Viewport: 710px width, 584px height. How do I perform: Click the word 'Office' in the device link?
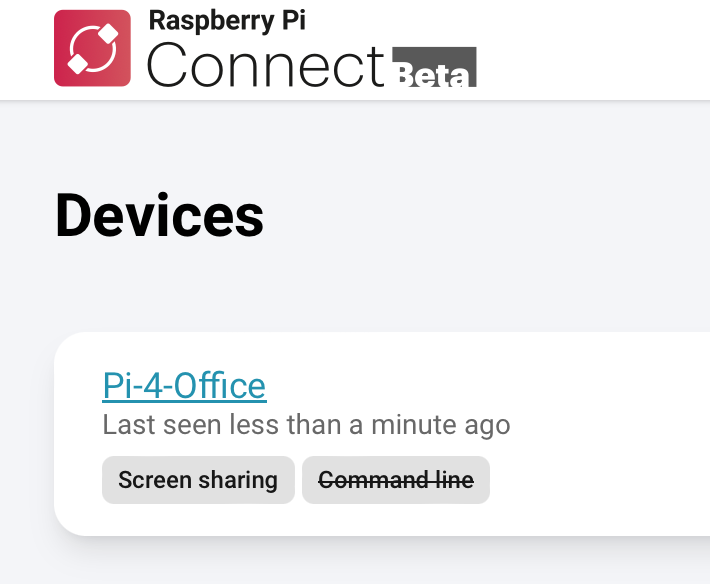220,386
